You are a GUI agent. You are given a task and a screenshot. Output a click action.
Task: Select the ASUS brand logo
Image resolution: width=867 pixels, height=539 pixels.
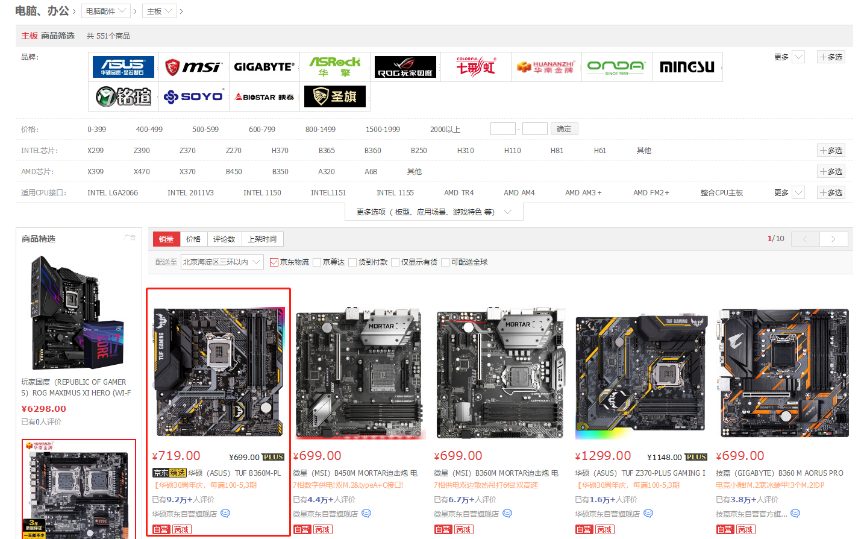pos(123,67)
